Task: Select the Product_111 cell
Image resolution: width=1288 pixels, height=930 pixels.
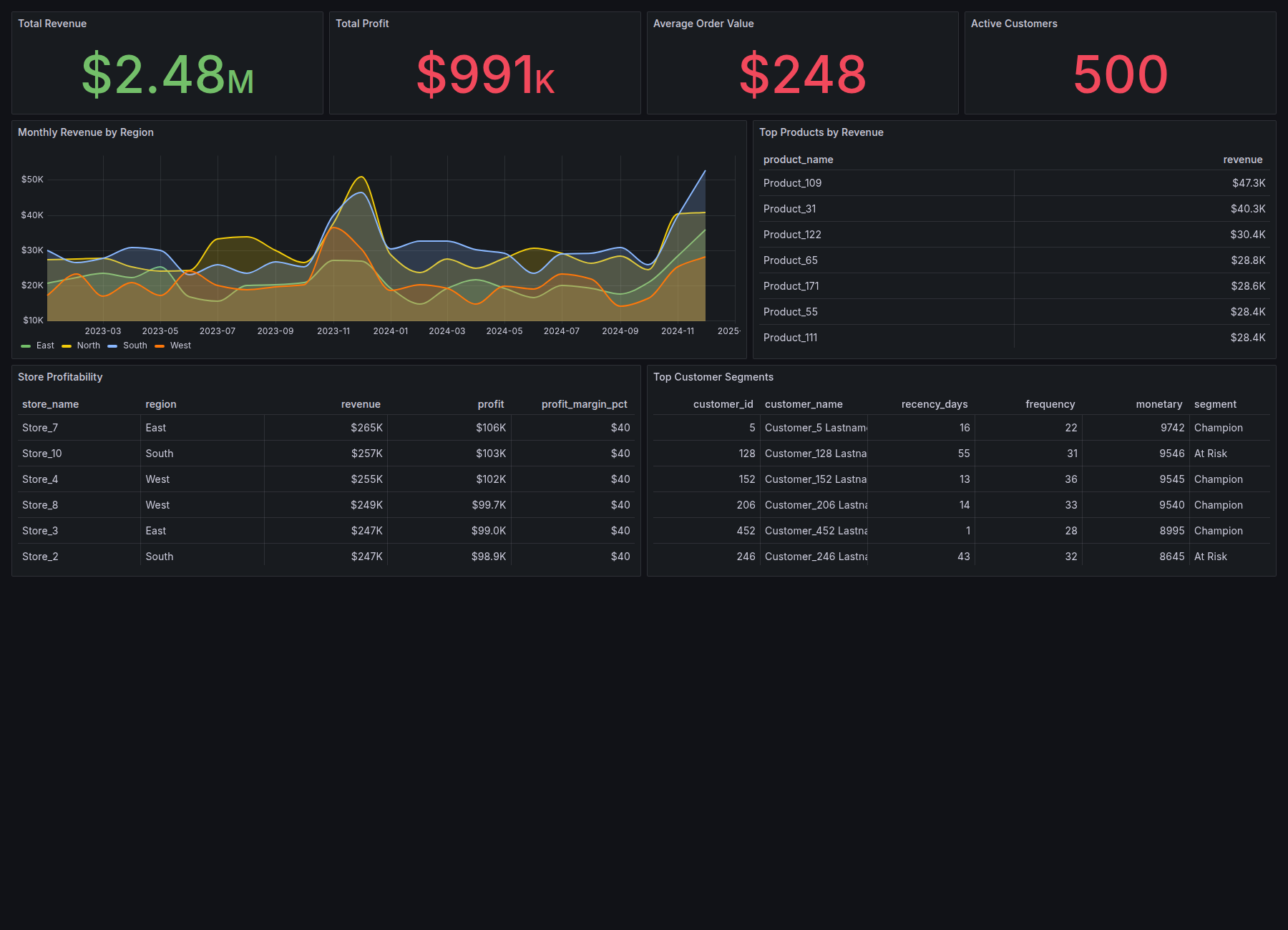Action: (x=887, y=338)
